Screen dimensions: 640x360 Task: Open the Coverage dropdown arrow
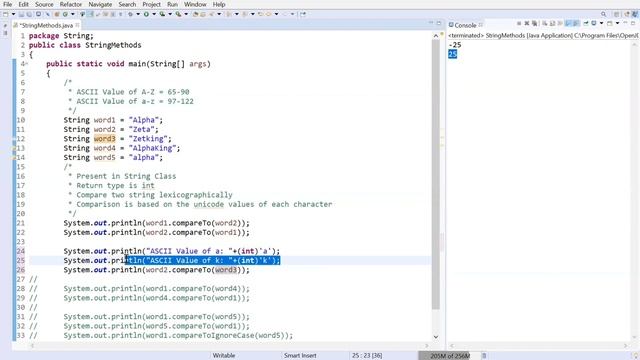pyautogui.click(x=170, y=14)
